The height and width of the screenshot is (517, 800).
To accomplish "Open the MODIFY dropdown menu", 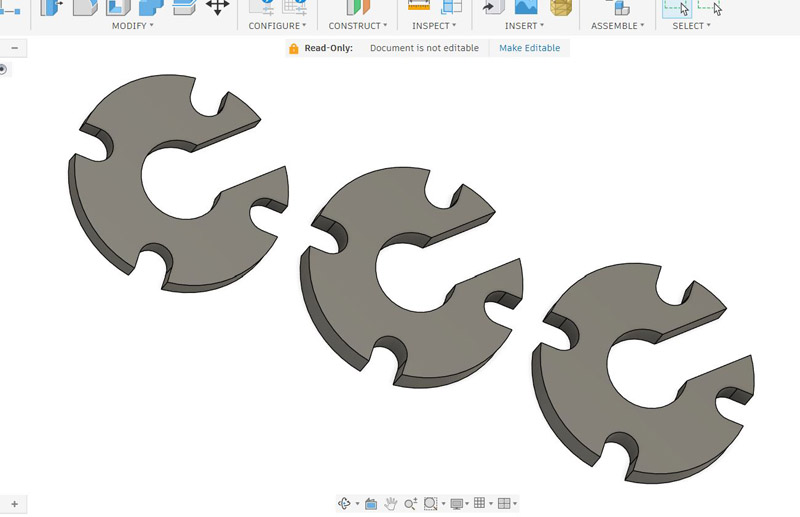I will click(132, 26).
